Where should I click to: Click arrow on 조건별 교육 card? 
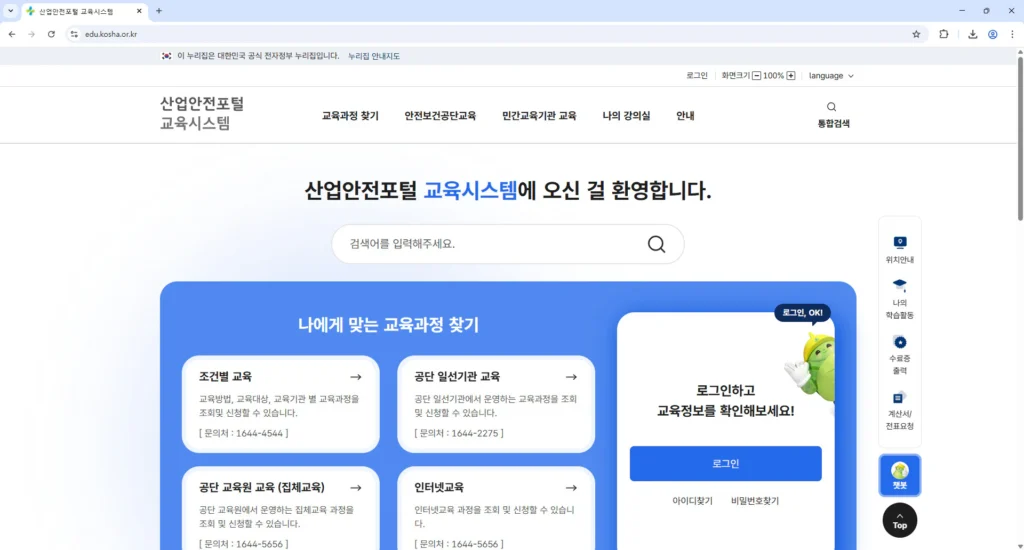tap(355, 377)
